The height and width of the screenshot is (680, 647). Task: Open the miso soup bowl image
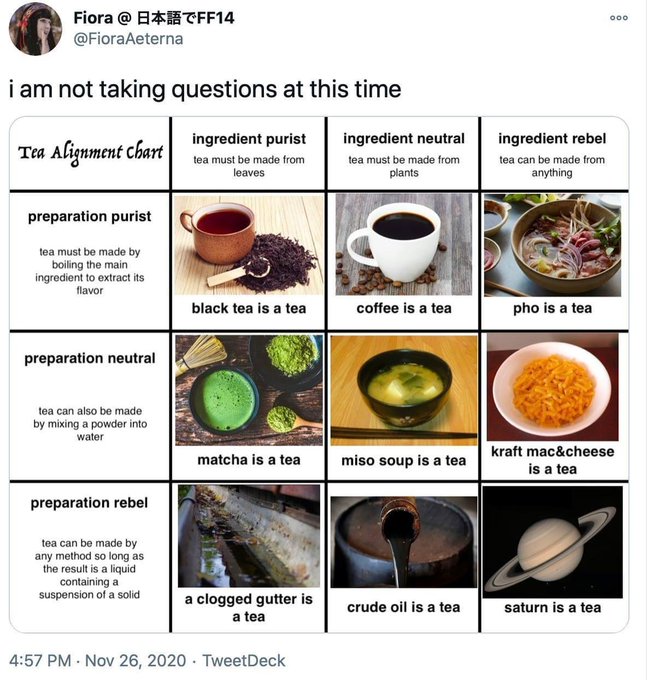point(404,390)
